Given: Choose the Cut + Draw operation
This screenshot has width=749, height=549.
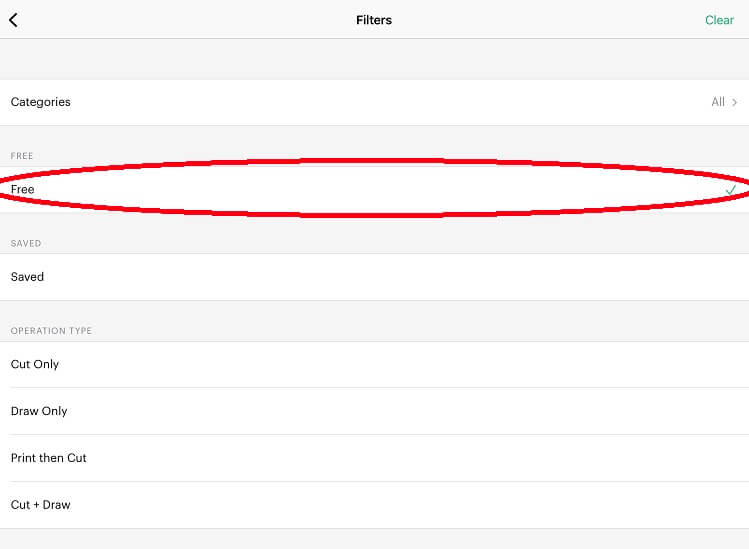Looking at the screenshot, I should click(374, 505).
